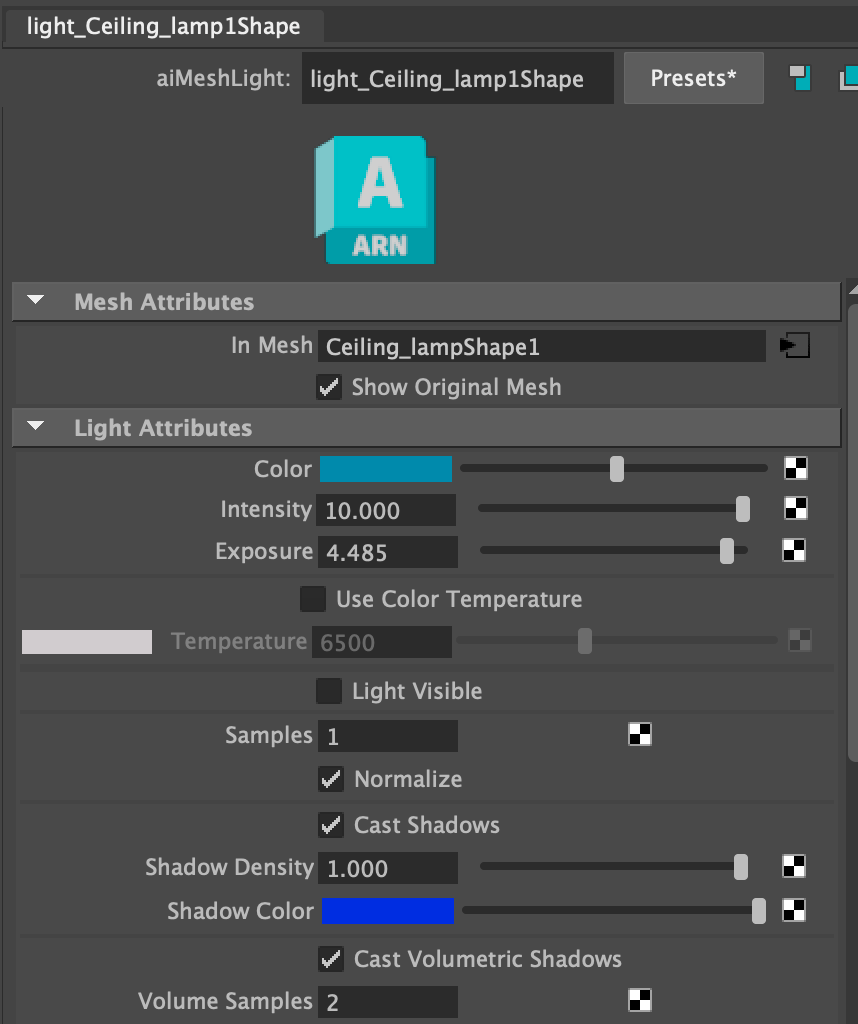Click the map icon beside Shadow Color
Image resolution: width=858 pixels, height=1024 pixels.
click(x=794, y=910)
